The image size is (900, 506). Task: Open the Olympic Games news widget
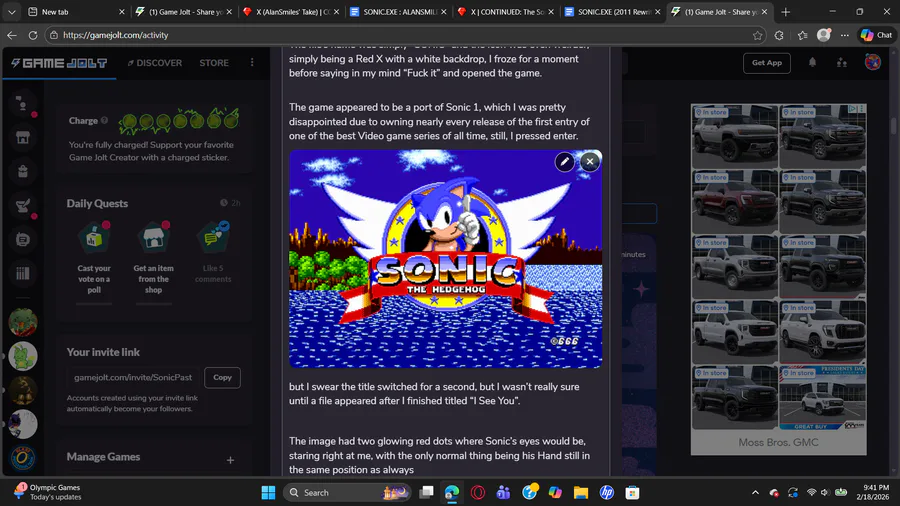click(48, 492)
